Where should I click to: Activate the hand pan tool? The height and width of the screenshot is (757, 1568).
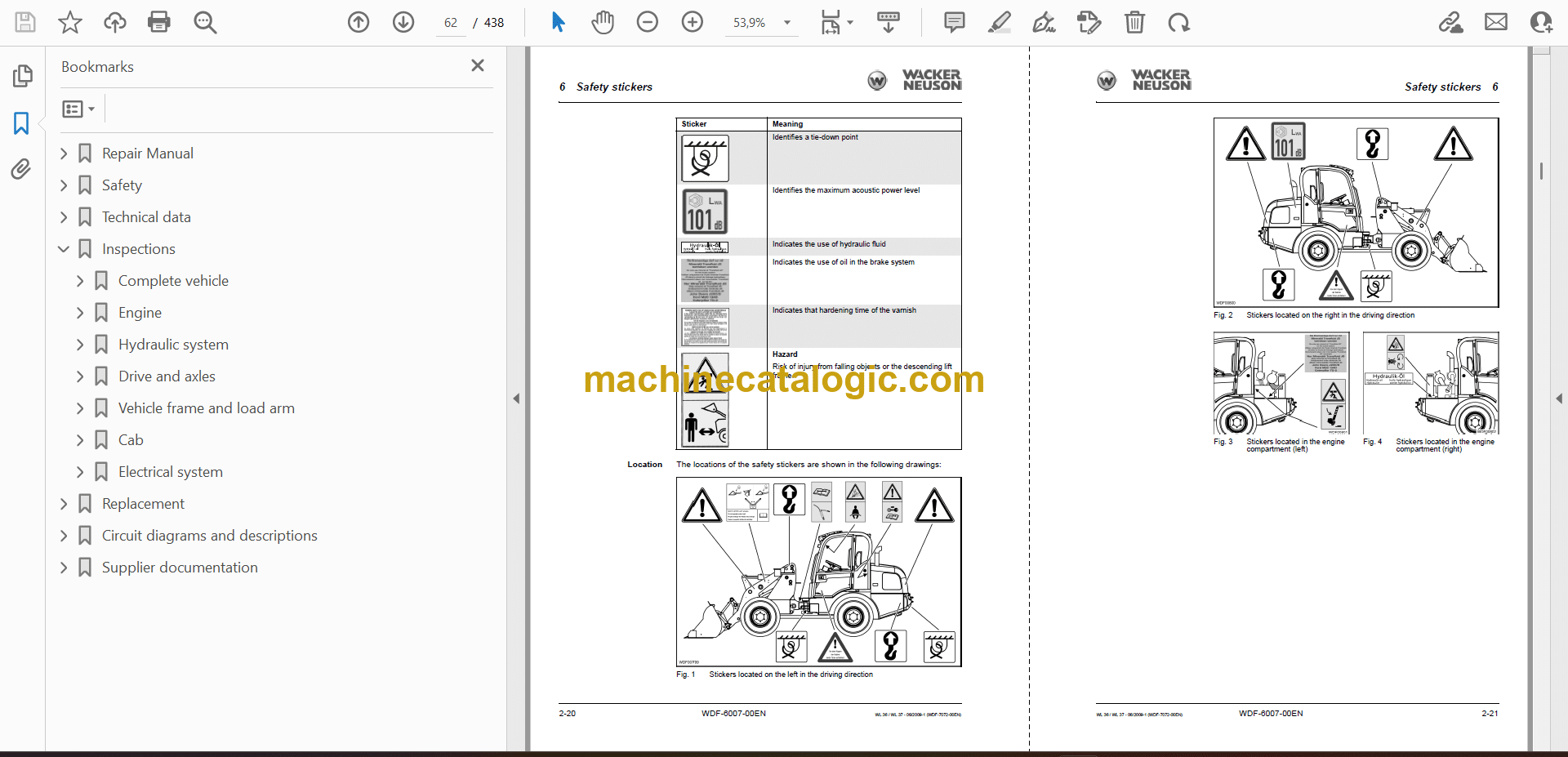click(603, 22)
